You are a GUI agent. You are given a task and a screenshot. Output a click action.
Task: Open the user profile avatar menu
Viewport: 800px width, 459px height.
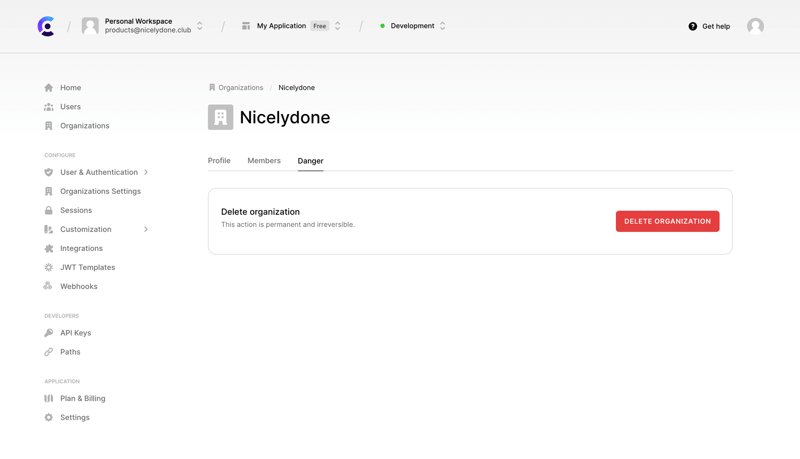click(x=755, y=26)
